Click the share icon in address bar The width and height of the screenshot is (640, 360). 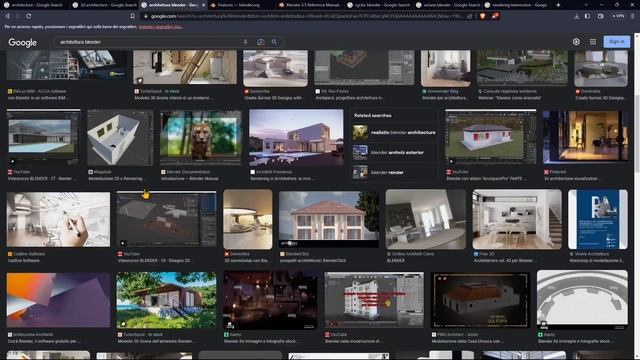470,16
